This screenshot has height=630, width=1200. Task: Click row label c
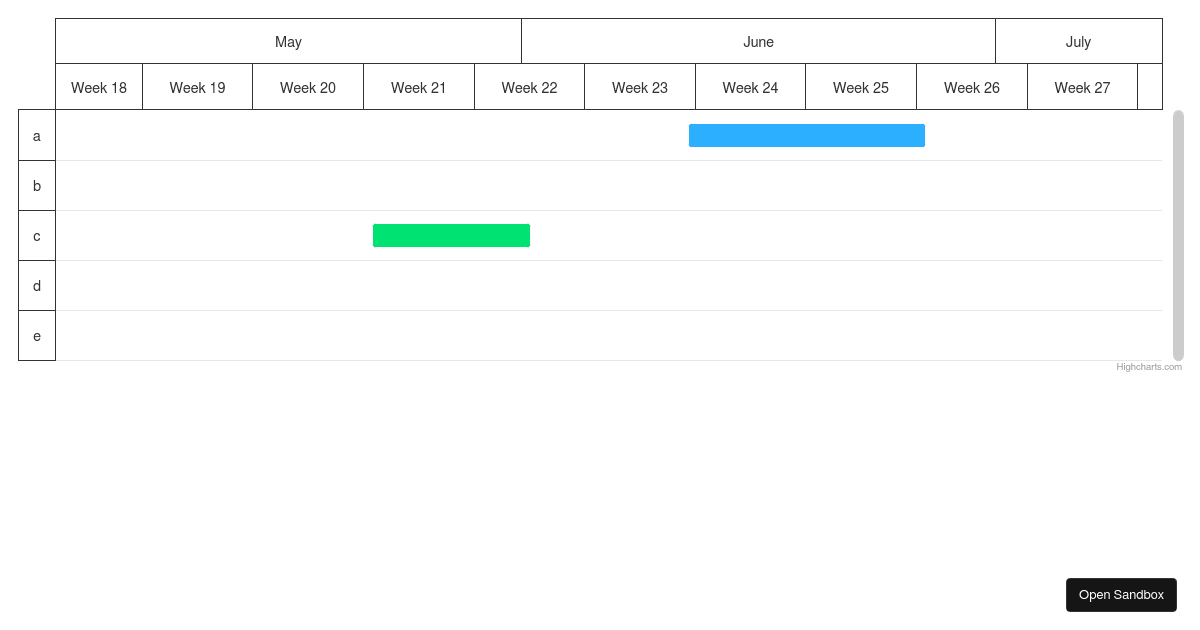[x=36, y=235]
